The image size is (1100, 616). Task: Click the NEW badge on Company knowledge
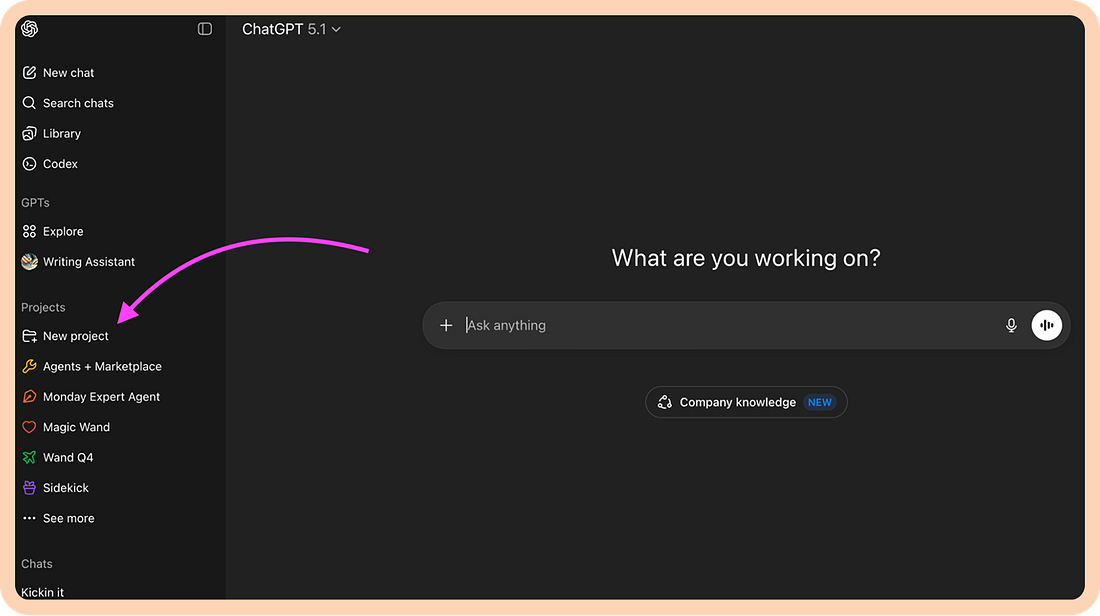[x=819, y=403]
